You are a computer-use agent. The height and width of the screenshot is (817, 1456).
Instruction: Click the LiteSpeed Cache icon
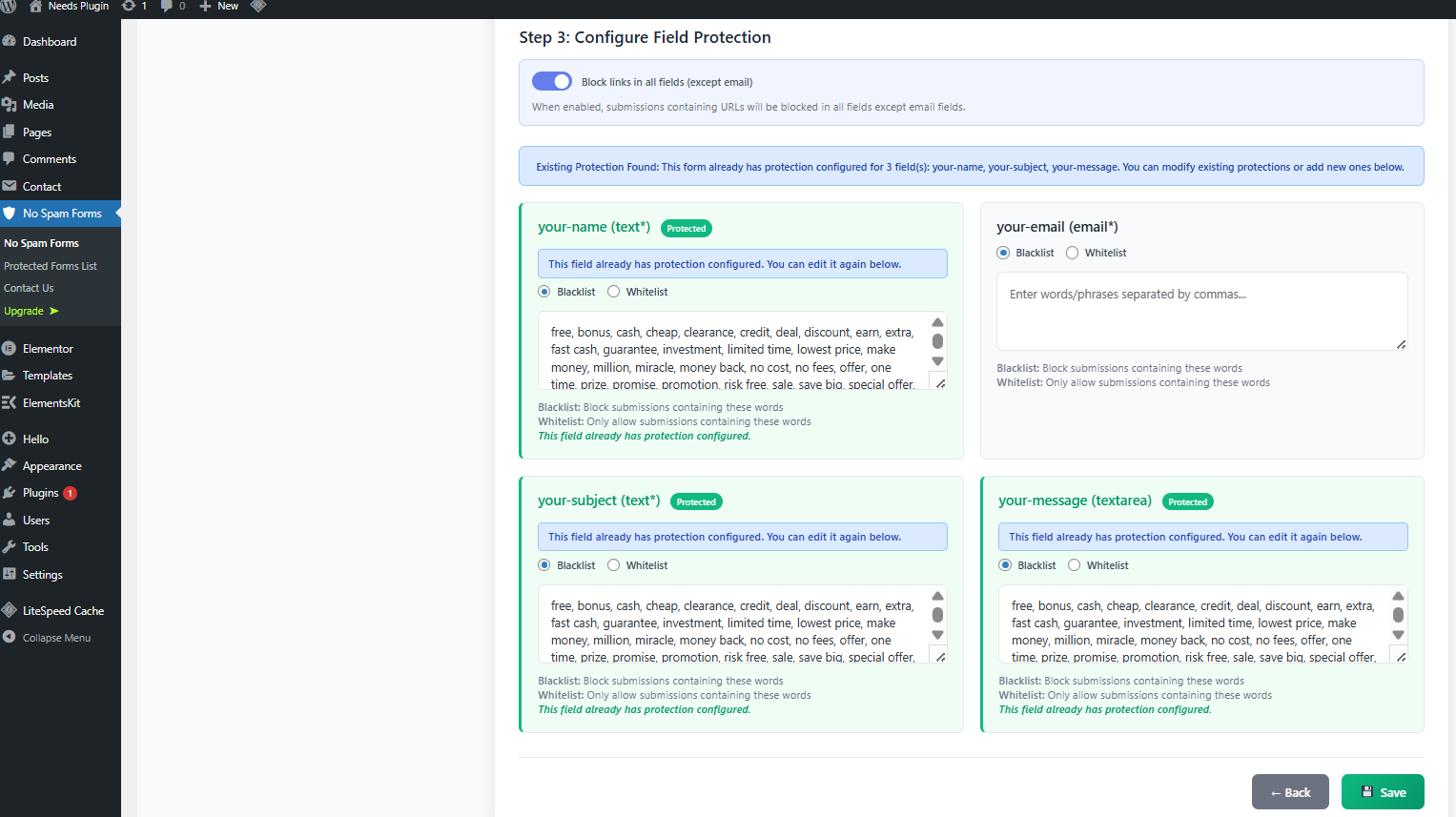10,611
